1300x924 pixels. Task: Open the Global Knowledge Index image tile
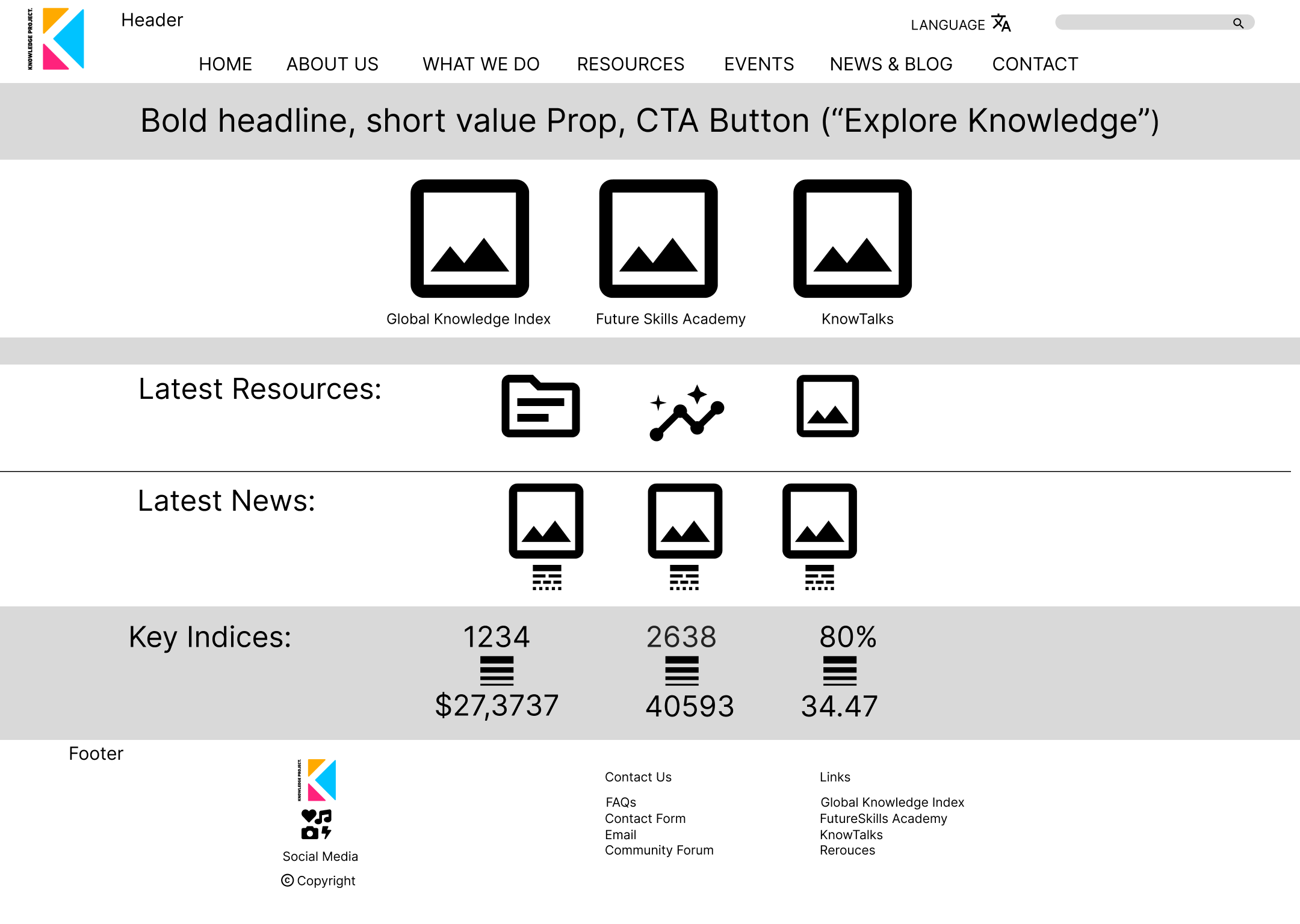click(x=469, y=239)
